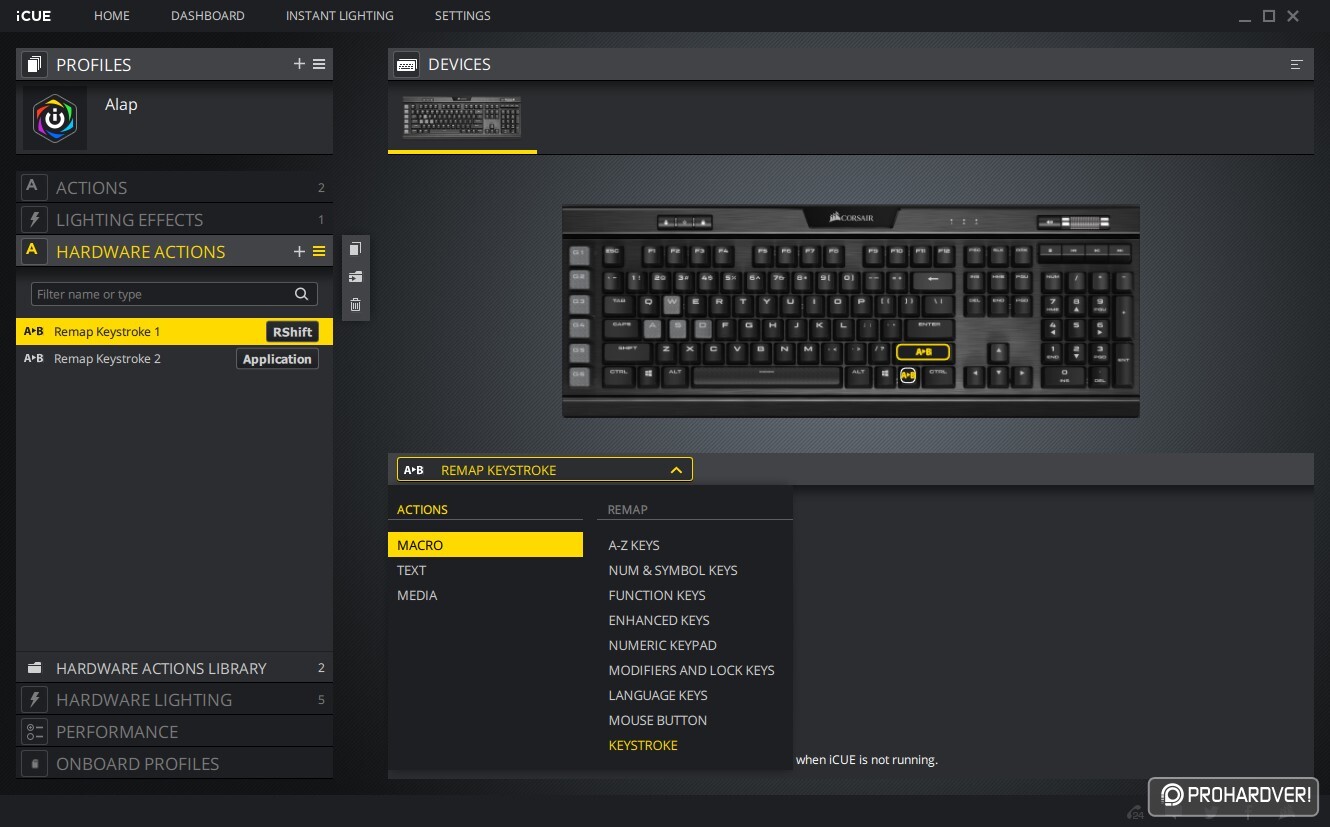Select Remap Keystroke 1 action
1330x827 pixels.
tap(174, 331)
